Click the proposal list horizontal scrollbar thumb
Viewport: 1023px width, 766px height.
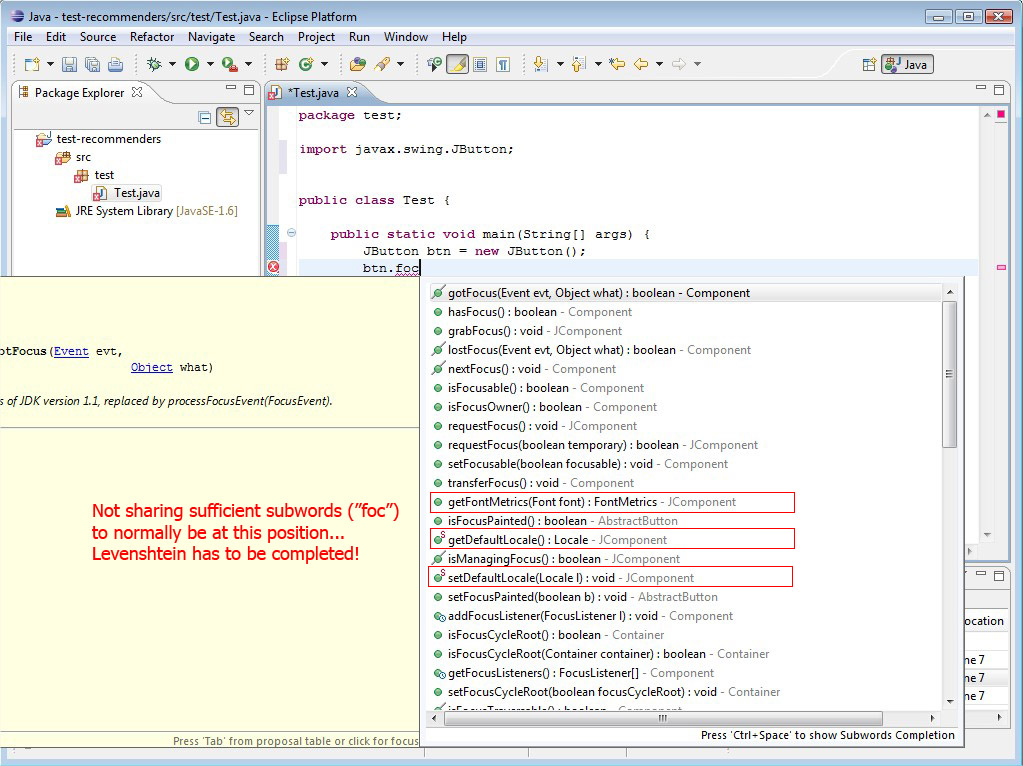[x=663, y=718]
